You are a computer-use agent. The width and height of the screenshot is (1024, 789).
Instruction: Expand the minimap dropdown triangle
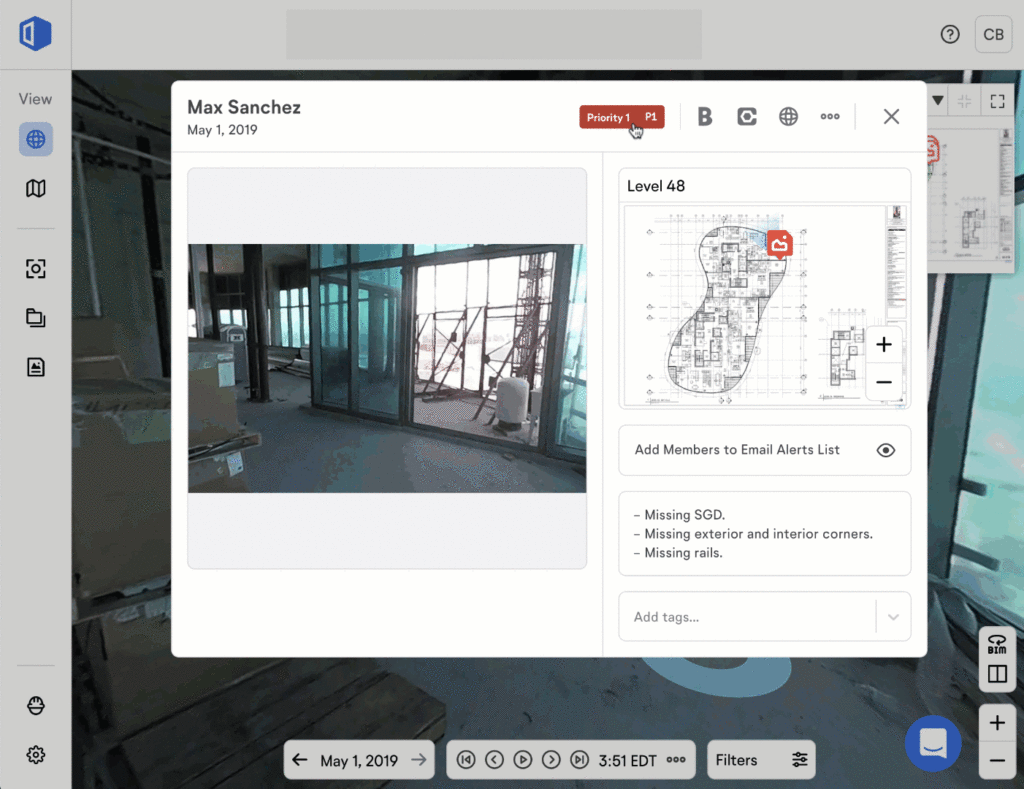(938, 100)
